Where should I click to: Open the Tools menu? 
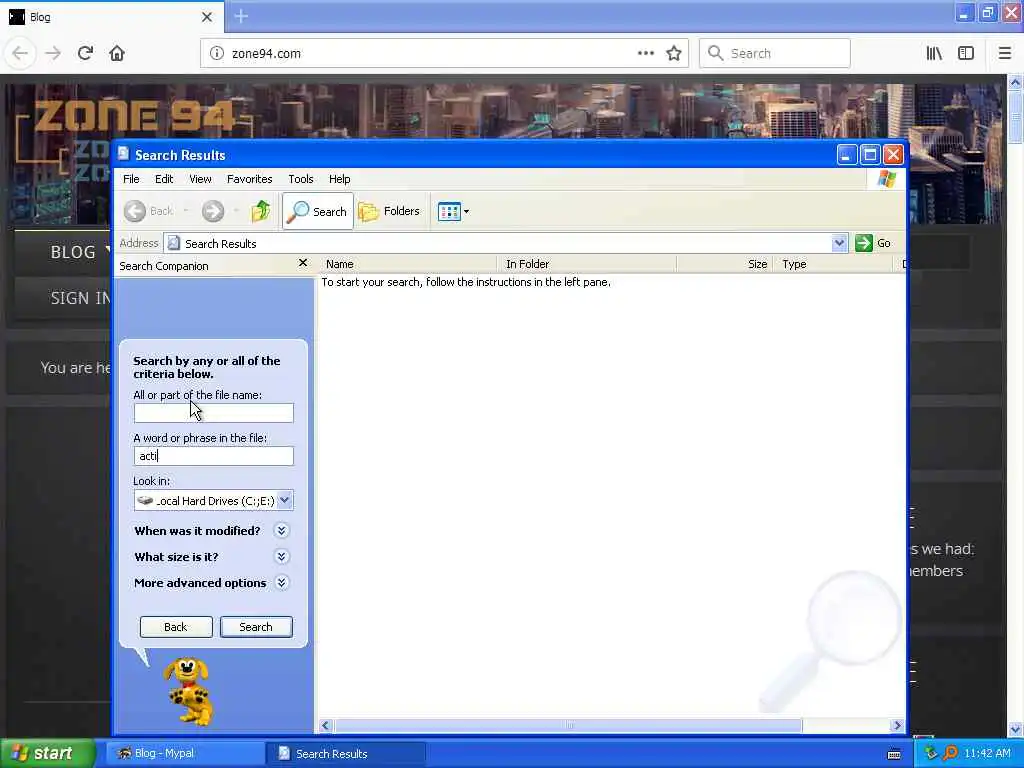tap(301, 179)
